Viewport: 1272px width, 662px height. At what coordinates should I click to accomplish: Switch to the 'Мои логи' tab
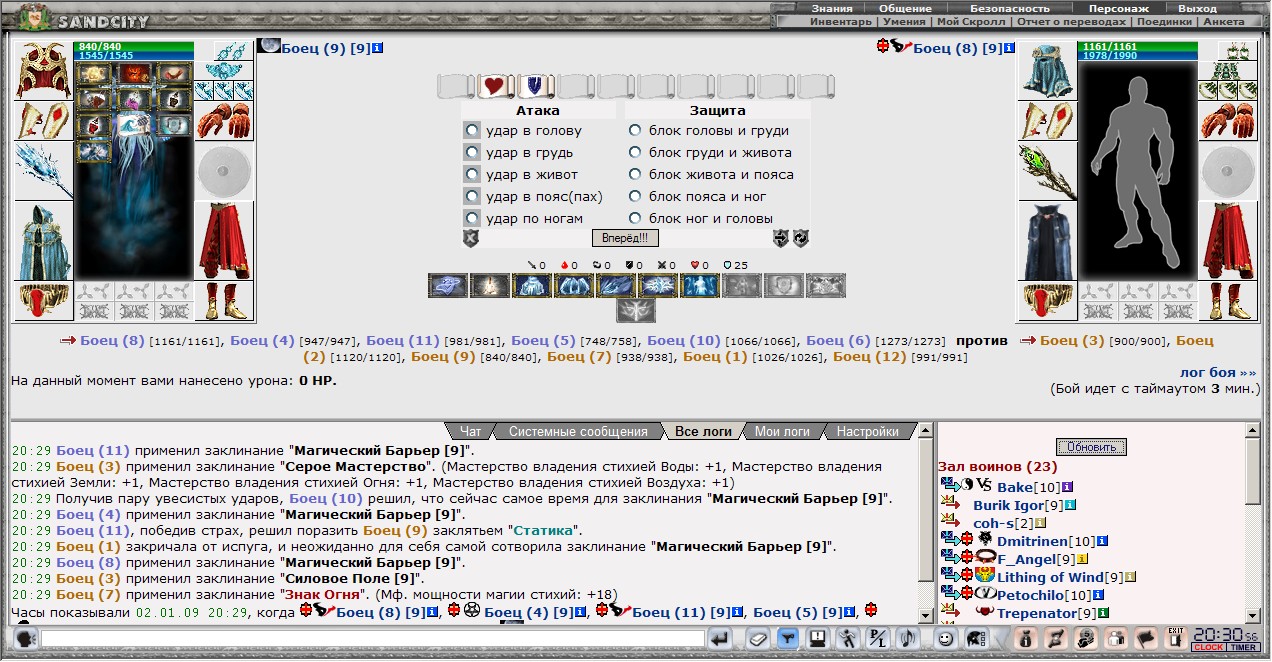point(782,432)
